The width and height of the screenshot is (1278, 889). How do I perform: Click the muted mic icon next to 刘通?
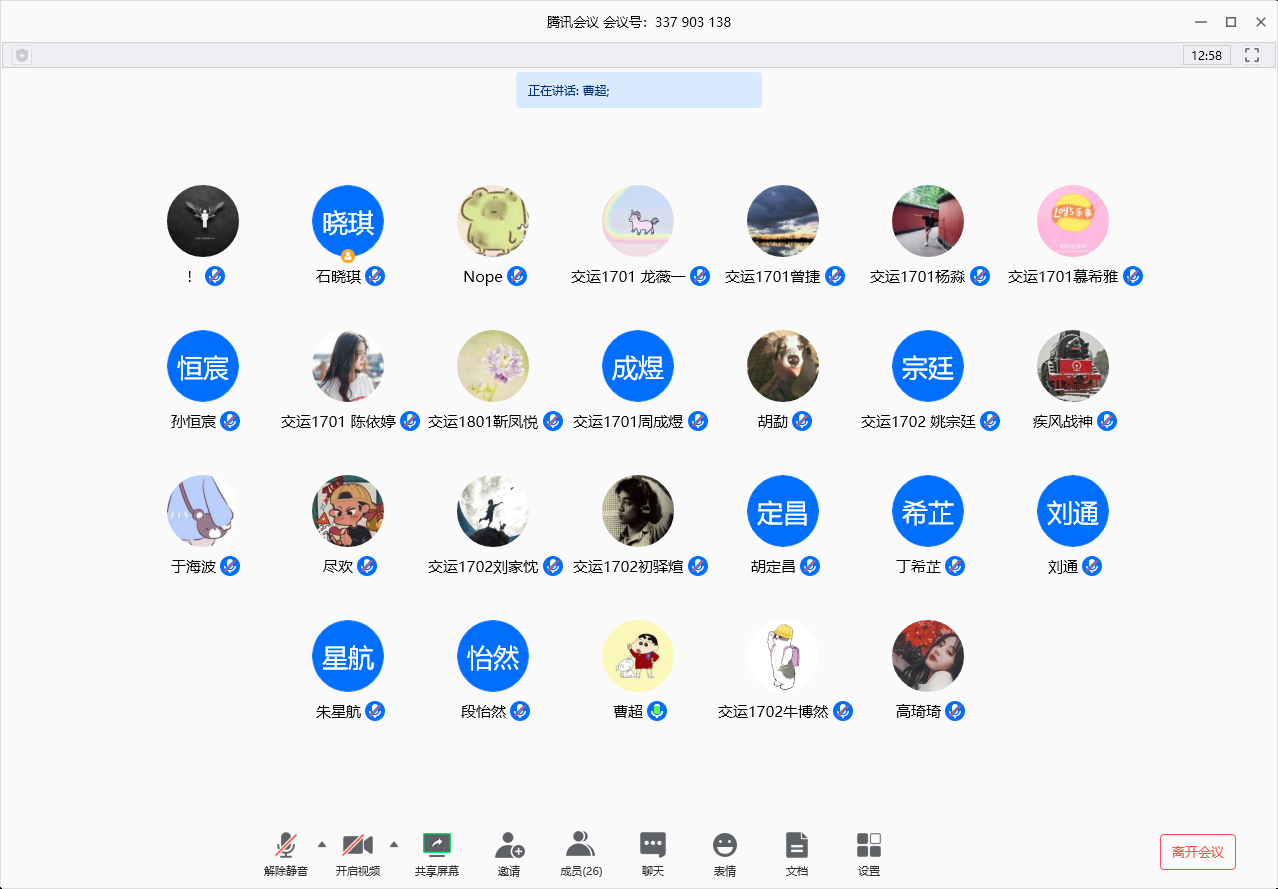pyautogui.click(x=1092, y=566)
